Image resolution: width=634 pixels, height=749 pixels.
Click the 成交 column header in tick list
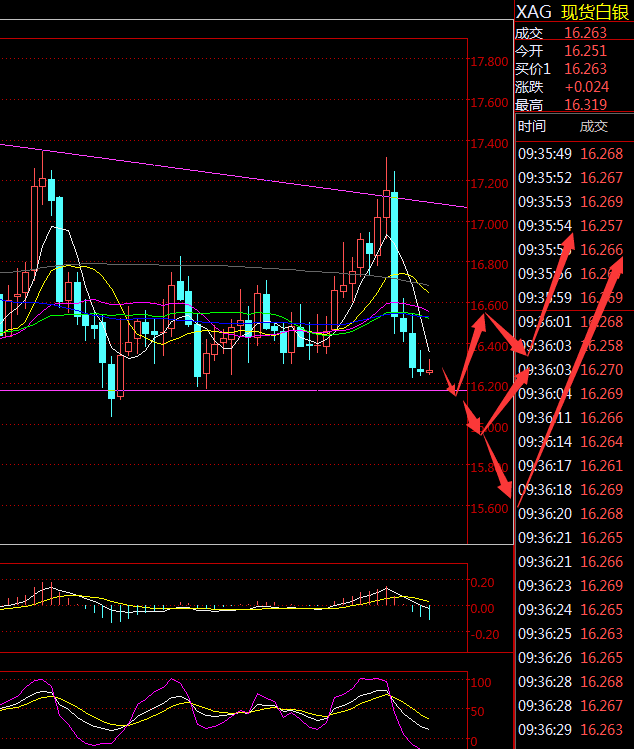(593, 127)
